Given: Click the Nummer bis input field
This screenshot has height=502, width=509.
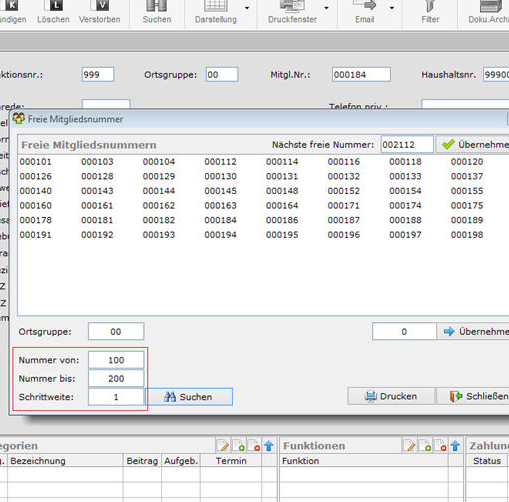Looking at the screenshot, I should 116,379.
